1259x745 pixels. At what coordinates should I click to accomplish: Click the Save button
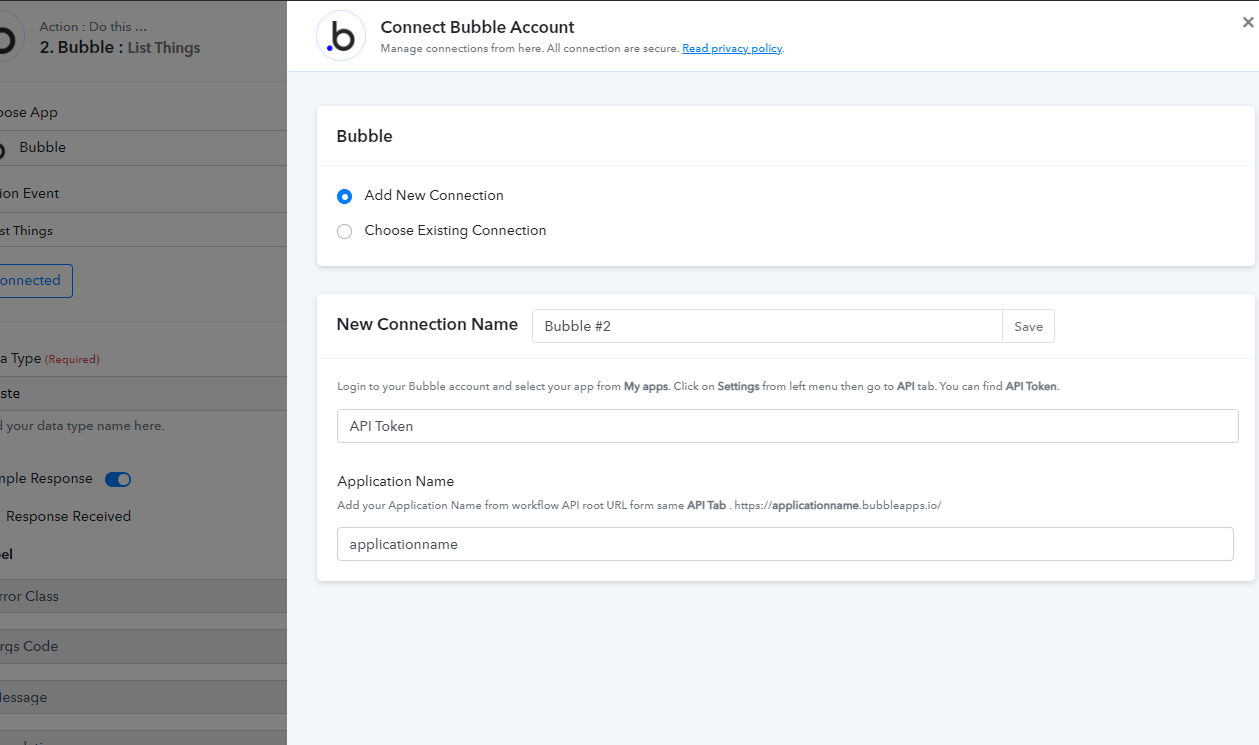point(1028,326)
